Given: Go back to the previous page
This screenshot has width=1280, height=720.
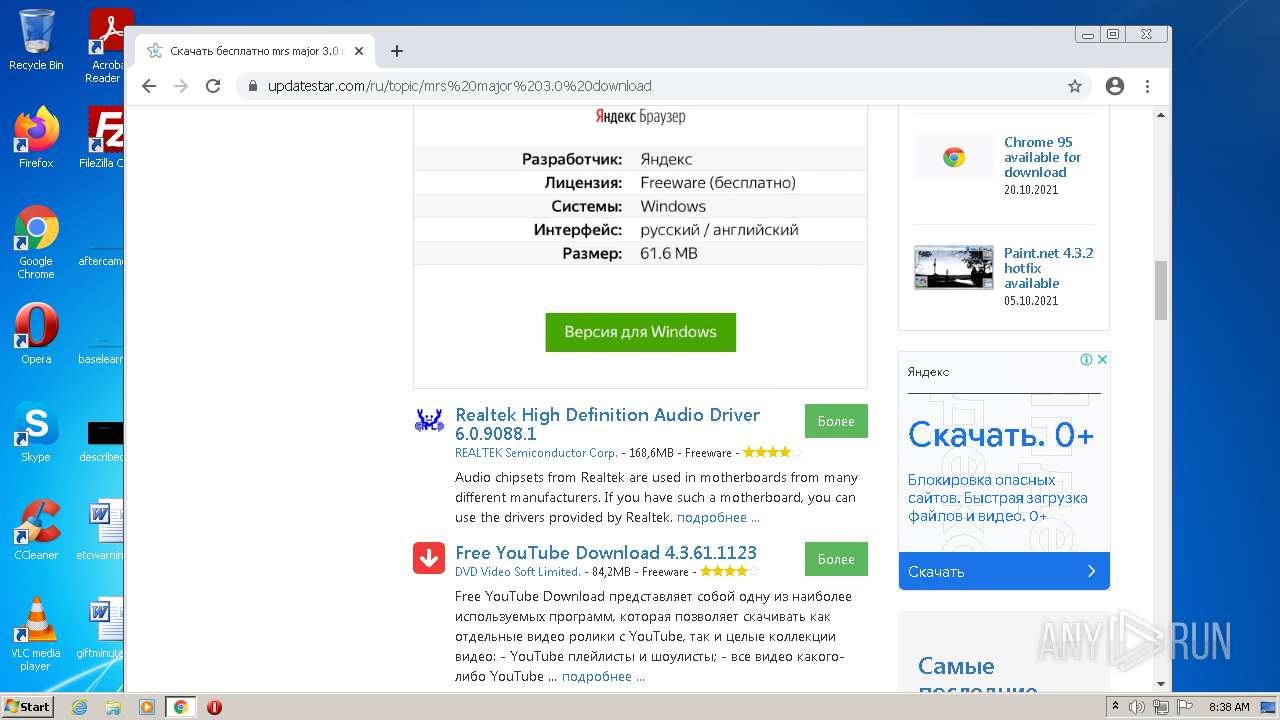Looking at the screenshot, I should [149, 86].
